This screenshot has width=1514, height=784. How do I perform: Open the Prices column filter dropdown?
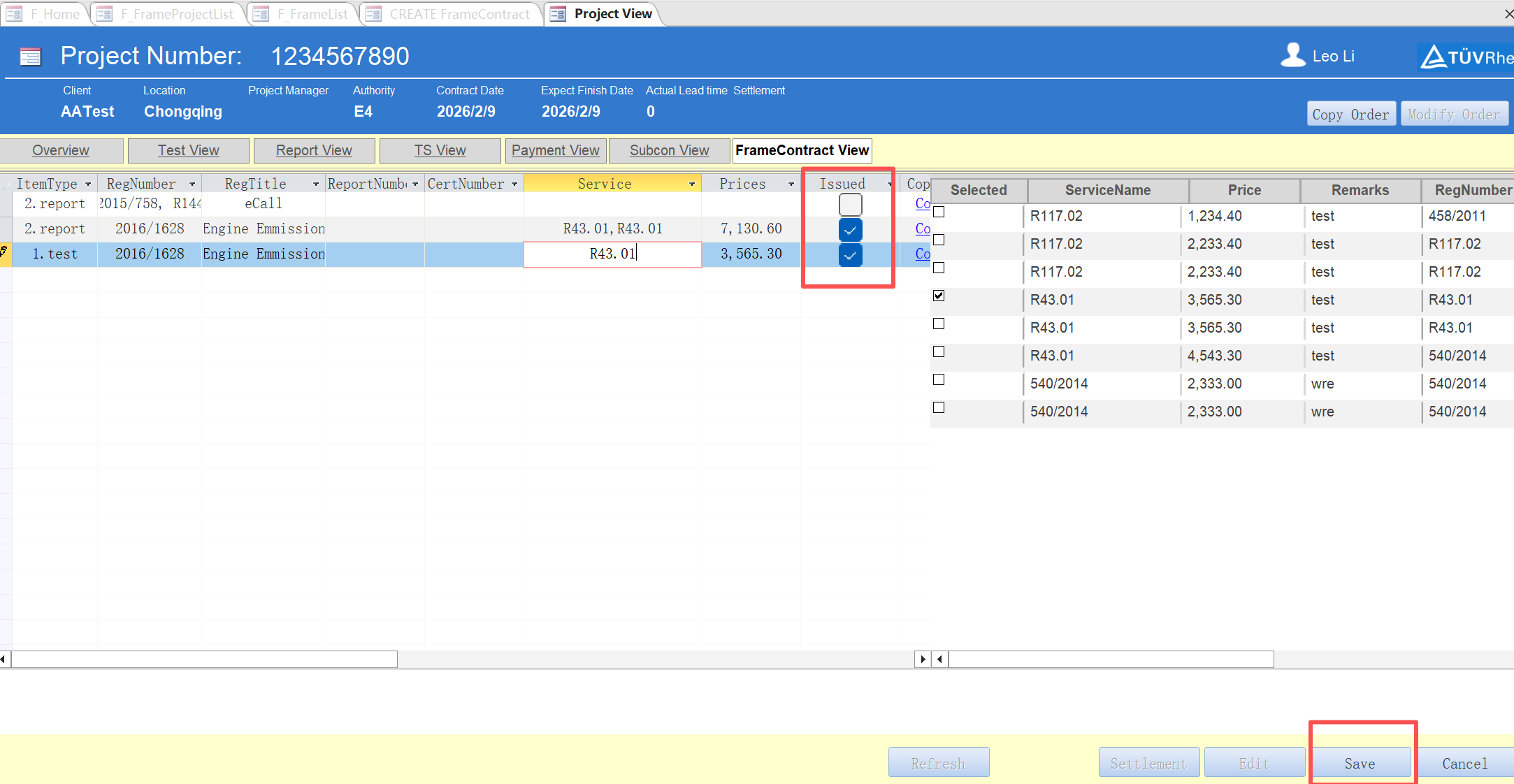(x=791, y=184)
